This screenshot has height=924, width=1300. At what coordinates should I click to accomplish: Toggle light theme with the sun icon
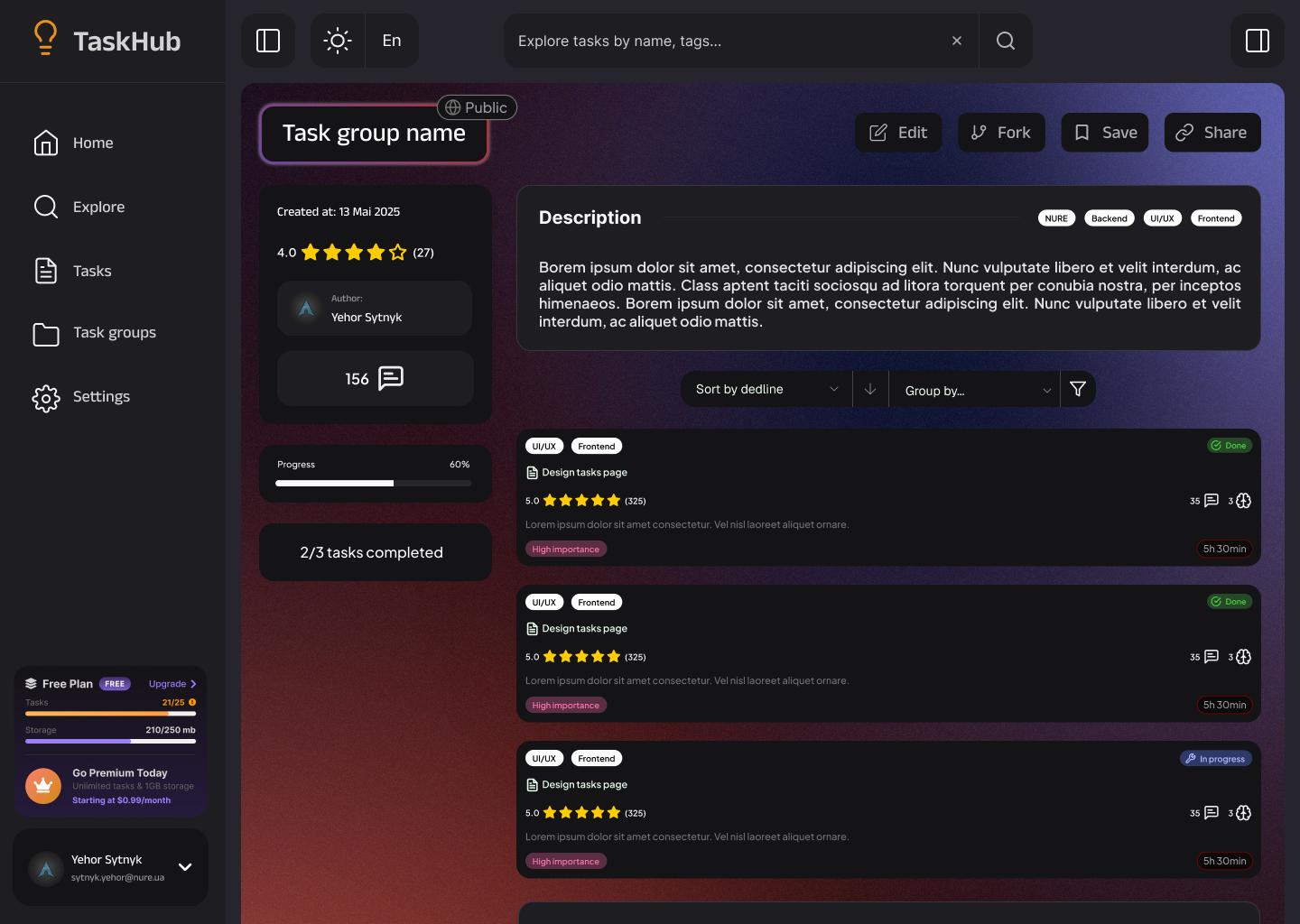338,41
